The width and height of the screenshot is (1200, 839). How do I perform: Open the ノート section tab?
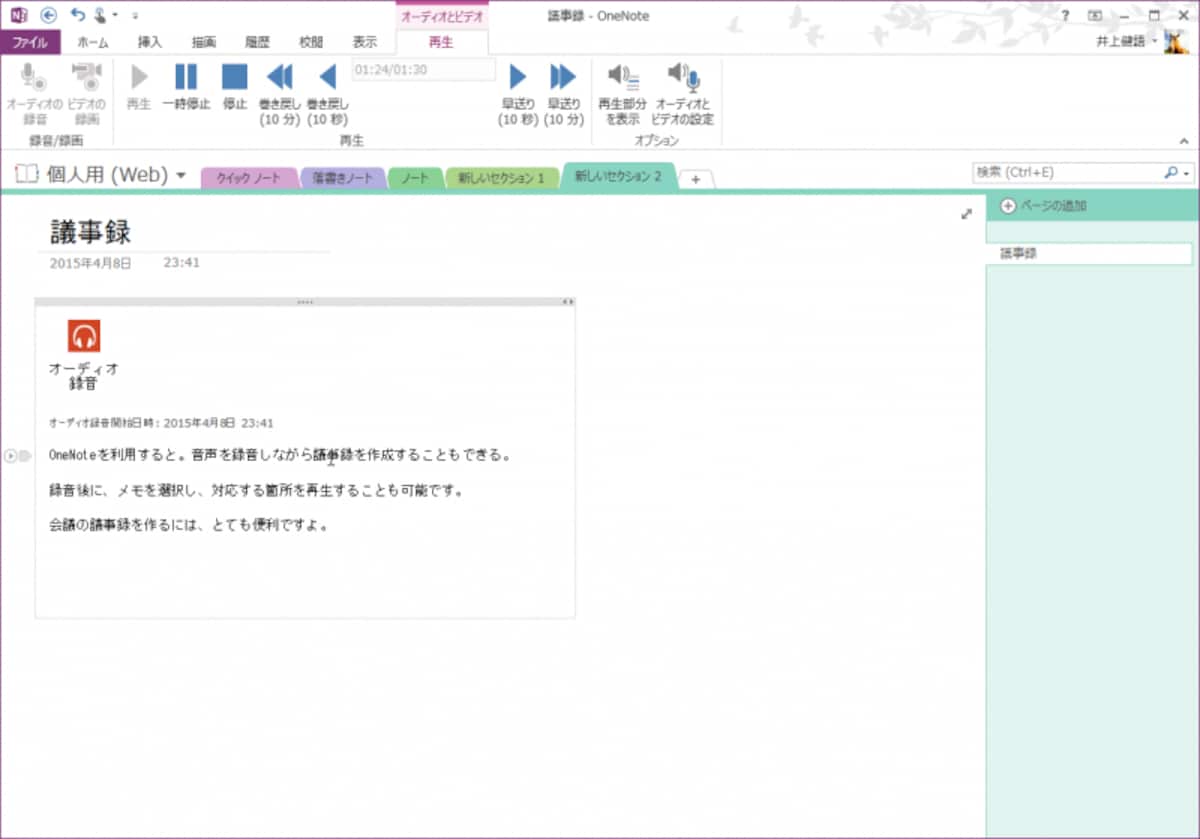click(415, 178)
